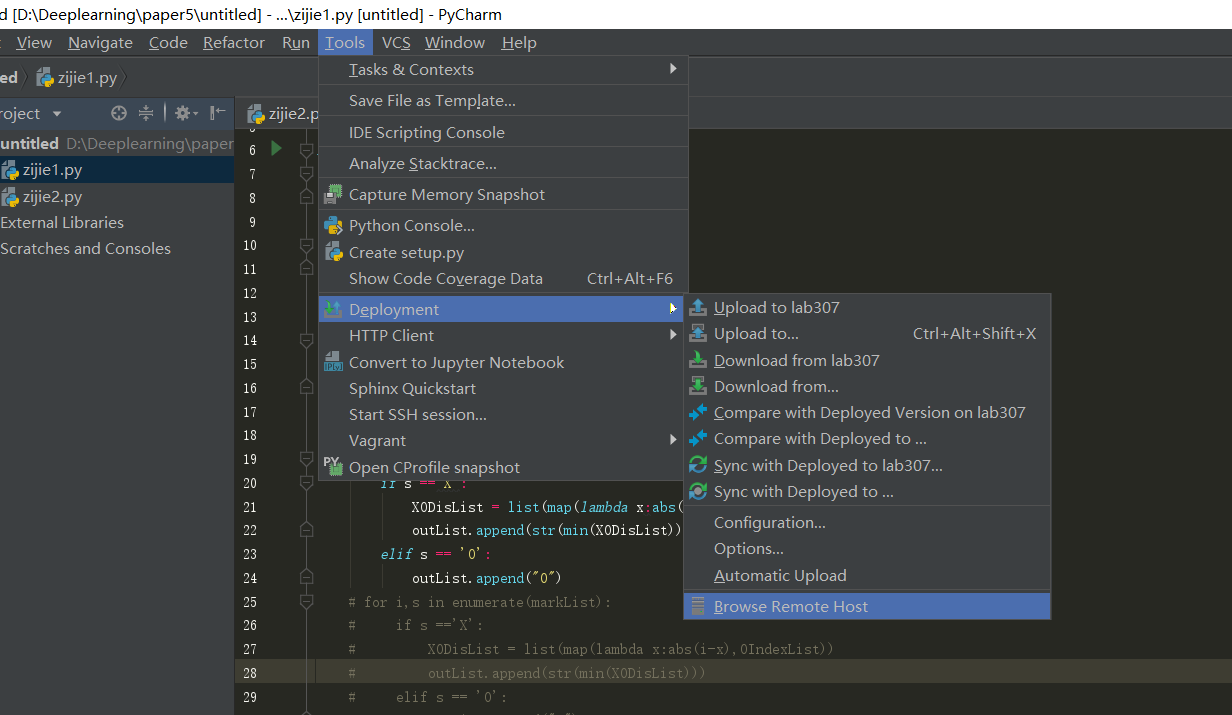The image size is (1232, 715).
Task: Select External Libraries node
Action: [x=62, y=222]
